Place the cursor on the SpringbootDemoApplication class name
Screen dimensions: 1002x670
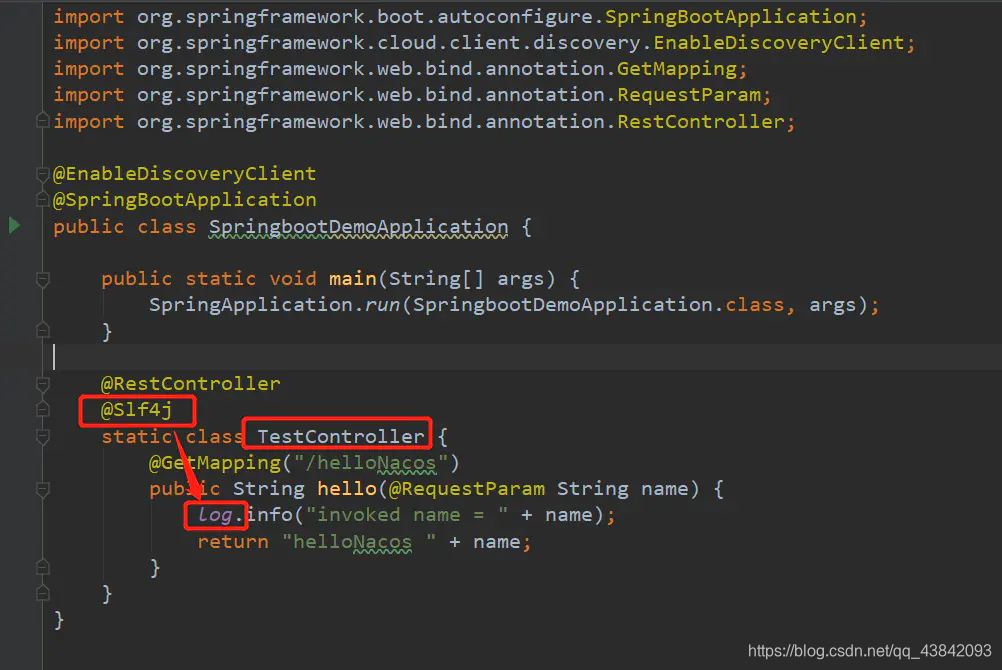(358, 227)
